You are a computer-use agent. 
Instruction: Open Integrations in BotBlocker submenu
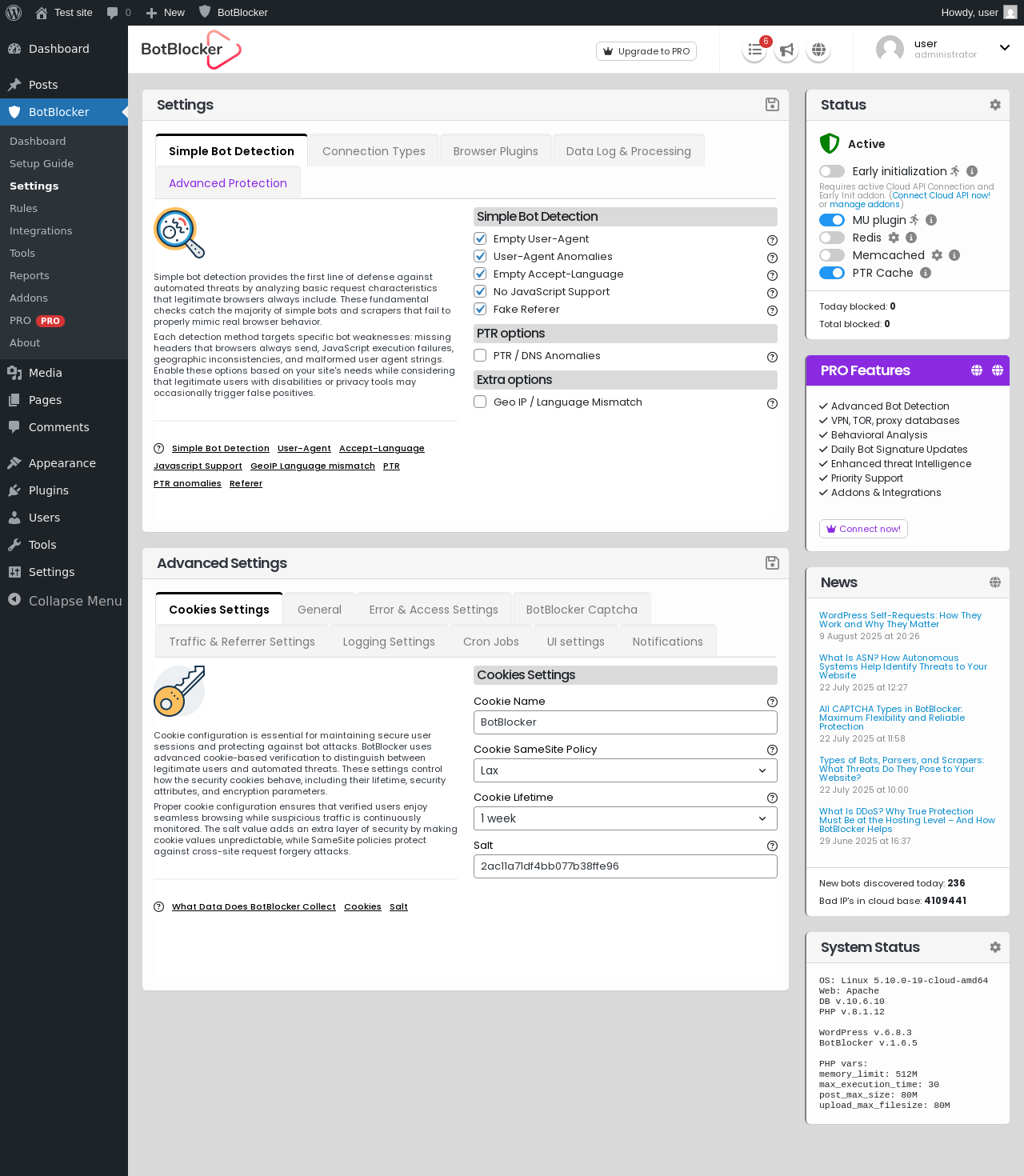click(41, 230)
